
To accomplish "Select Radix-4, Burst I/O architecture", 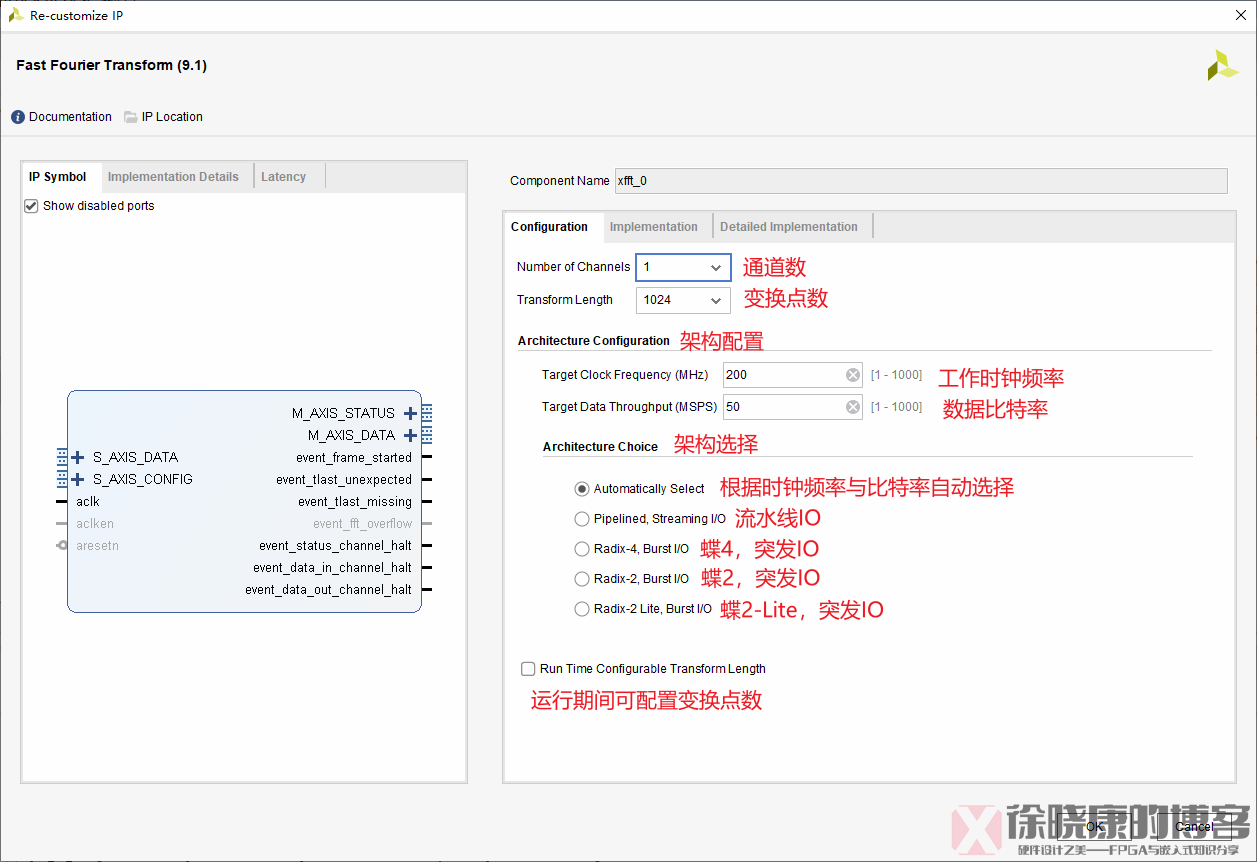I will [581, 548].
